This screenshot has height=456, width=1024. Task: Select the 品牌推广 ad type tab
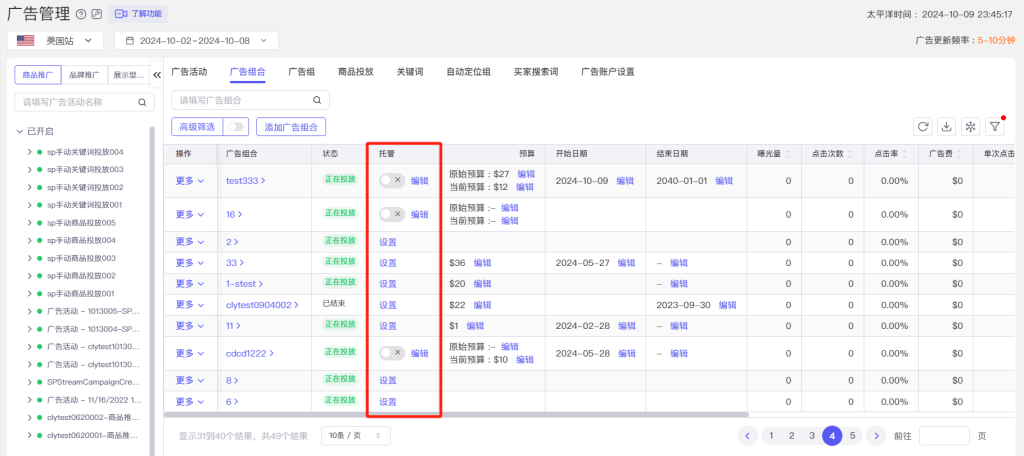(x=85, y=75)
